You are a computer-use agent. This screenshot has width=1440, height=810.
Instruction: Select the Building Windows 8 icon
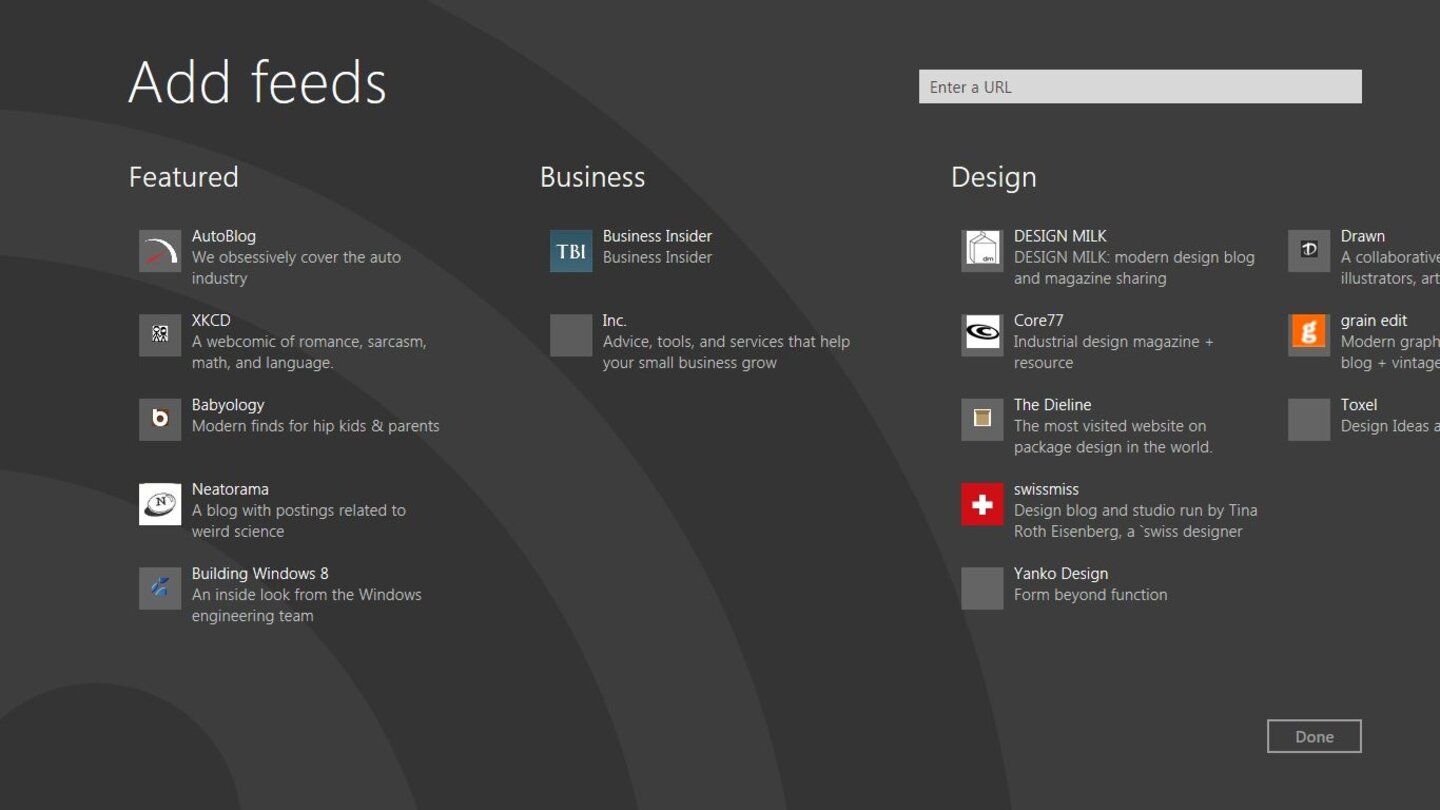[160, 588]
